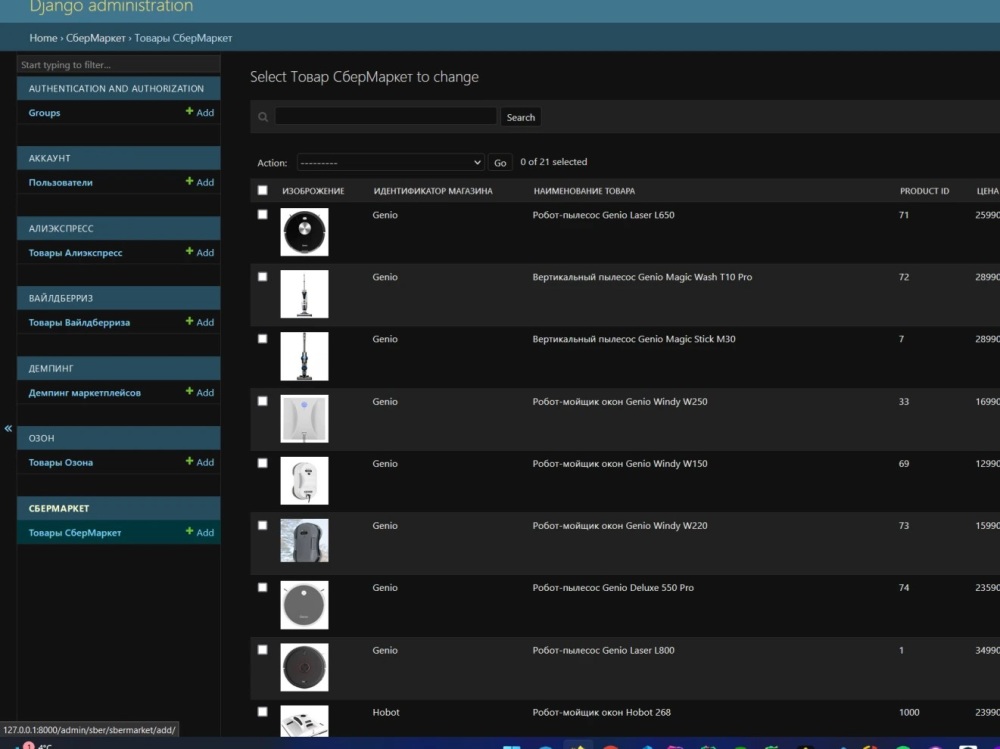
Task: Add a new Groups entry
Action: [x=200, y=112]
